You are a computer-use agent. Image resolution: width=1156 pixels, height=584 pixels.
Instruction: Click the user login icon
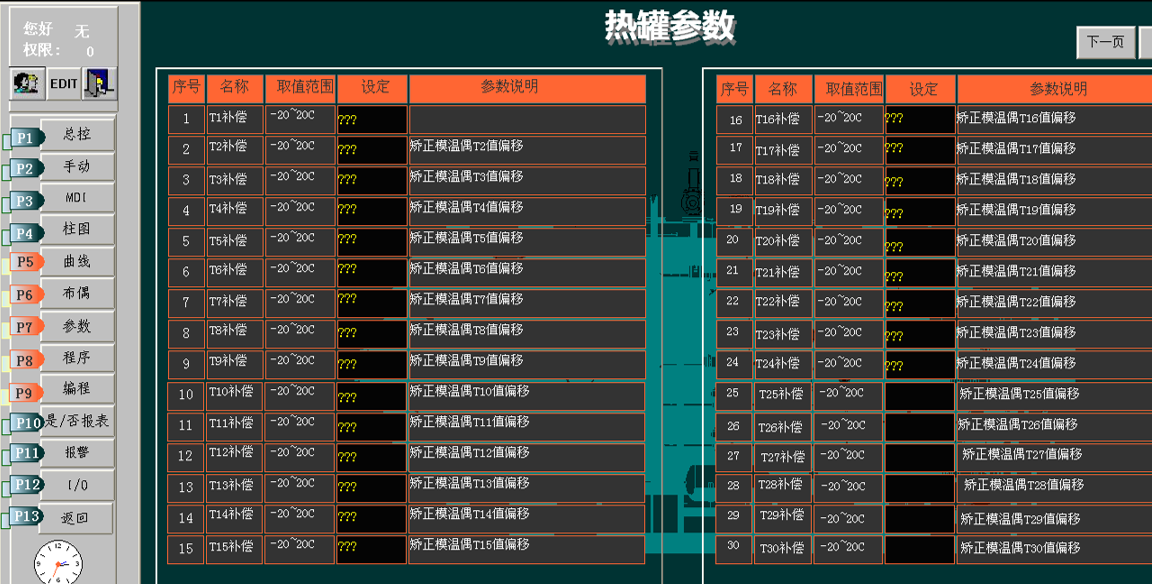click(x=27, y=84)
